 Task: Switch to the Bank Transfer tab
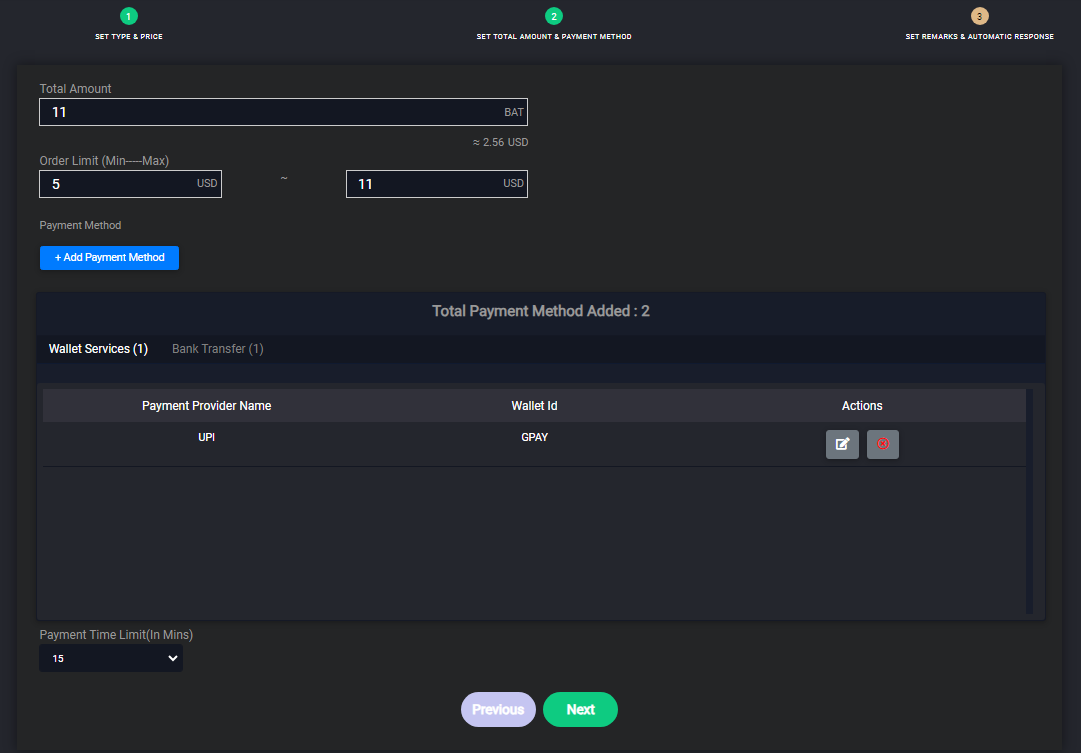(217, 348)
